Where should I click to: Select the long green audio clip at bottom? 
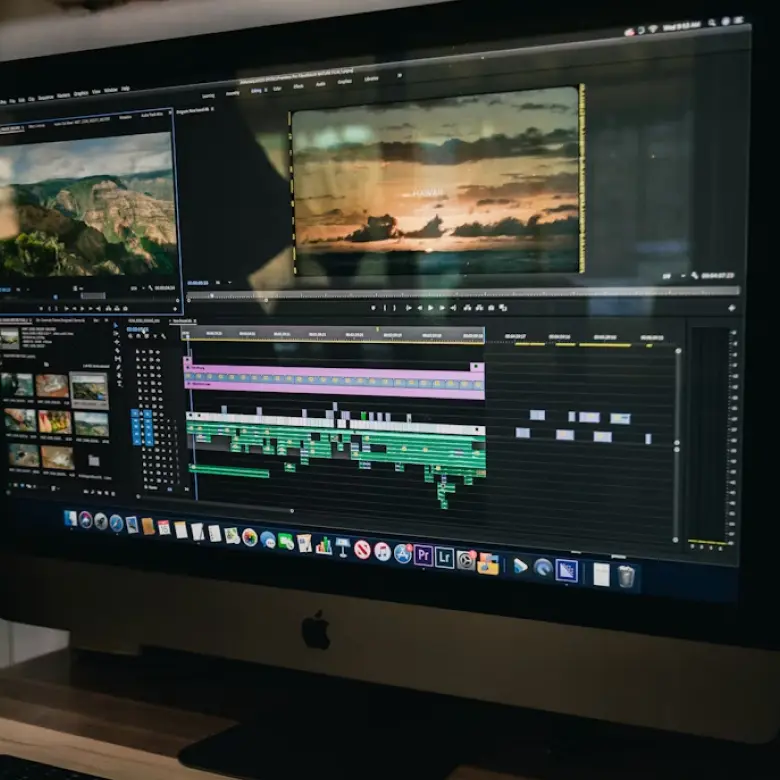pyautogui.click(x=229, y=470)
